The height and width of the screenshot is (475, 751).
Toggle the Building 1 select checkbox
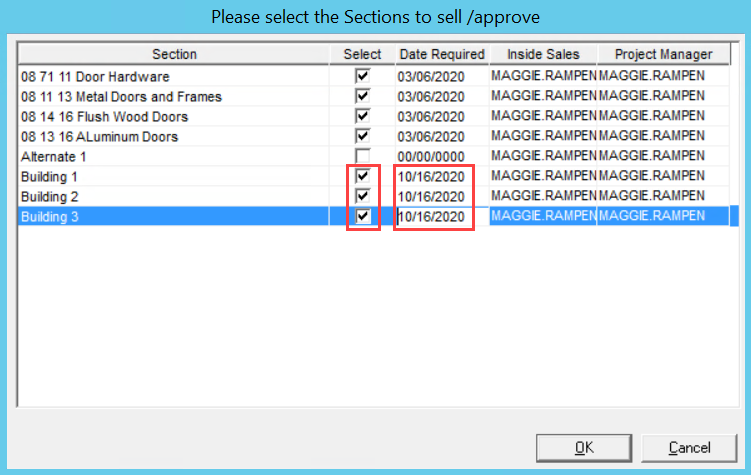[x=363, y=176]
